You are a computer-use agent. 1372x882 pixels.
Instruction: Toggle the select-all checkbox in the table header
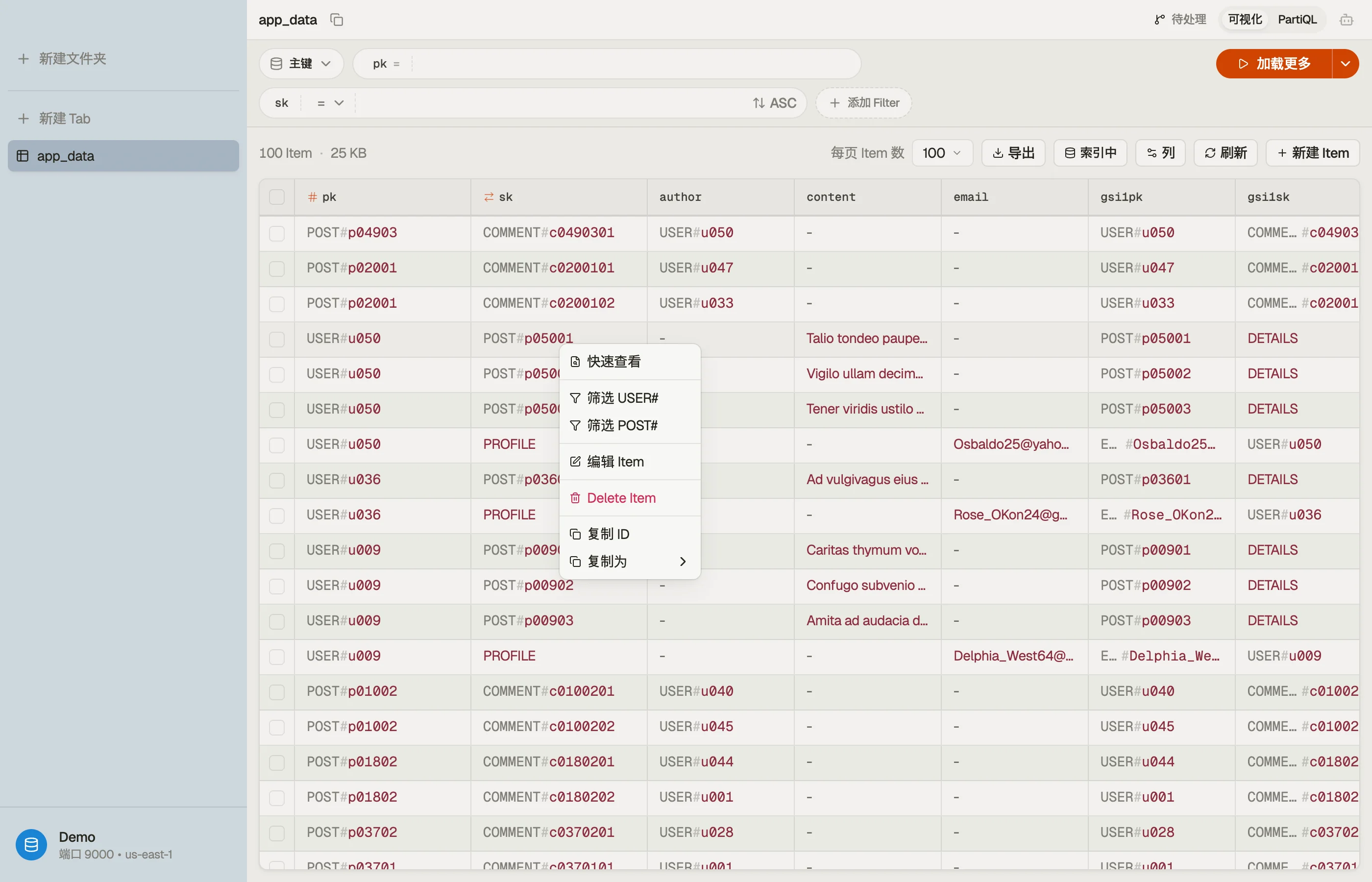coord(276,197)
